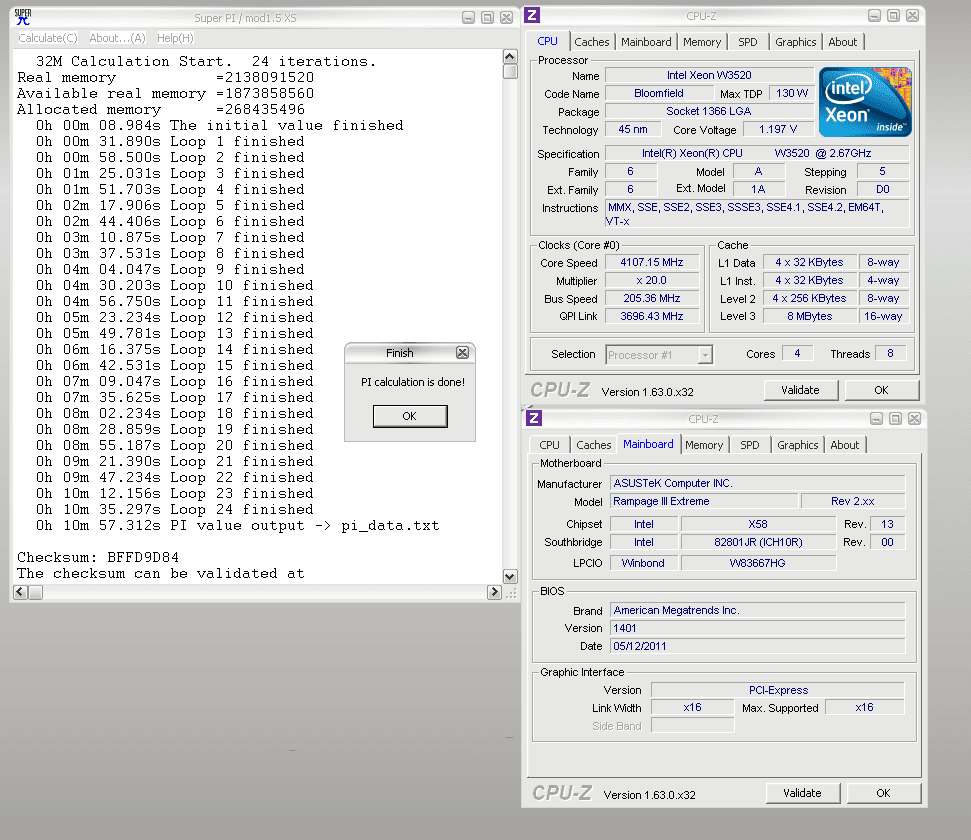Screen dimensions: 971x840
Task: Click OK in top CPU-Z window
Action: [x=881, y=390]
